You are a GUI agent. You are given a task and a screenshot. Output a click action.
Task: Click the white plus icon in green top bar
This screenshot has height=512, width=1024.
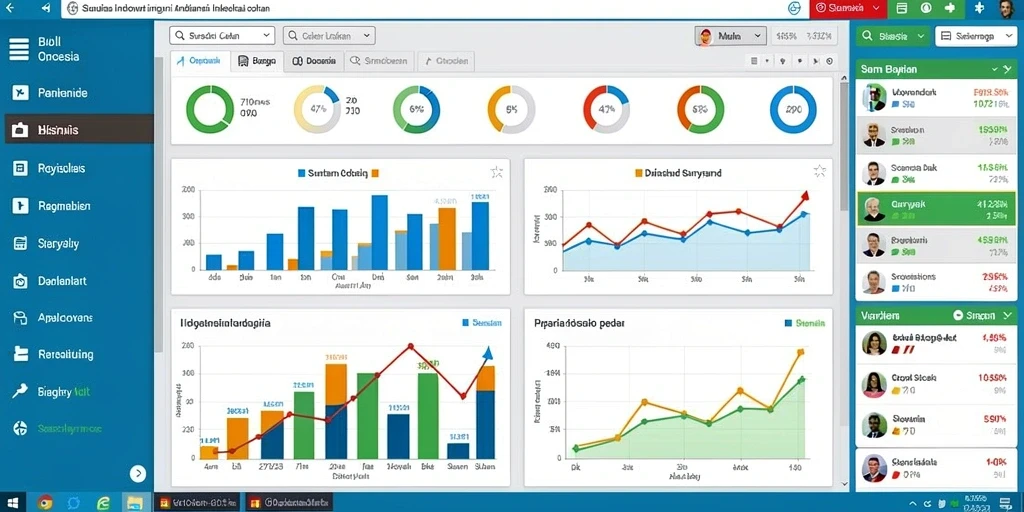pyautogui.click(x=950, y=8)
